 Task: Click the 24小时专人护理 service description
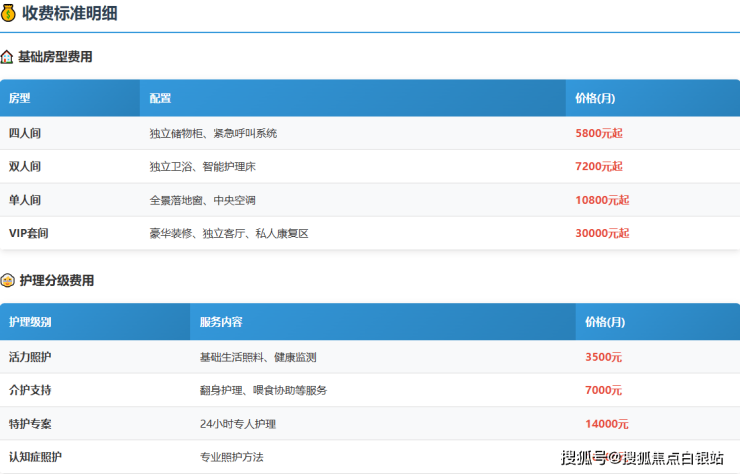click(238, 424)
